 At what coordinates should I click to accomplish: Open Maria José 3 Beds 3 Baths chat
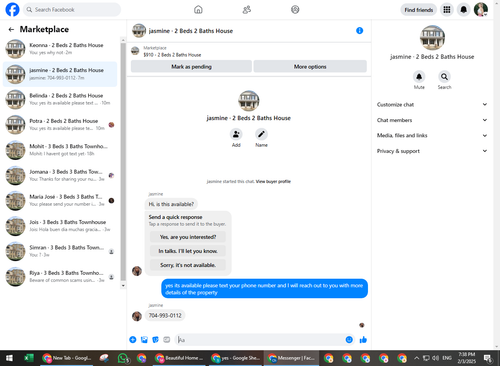(x=60, y=200)
